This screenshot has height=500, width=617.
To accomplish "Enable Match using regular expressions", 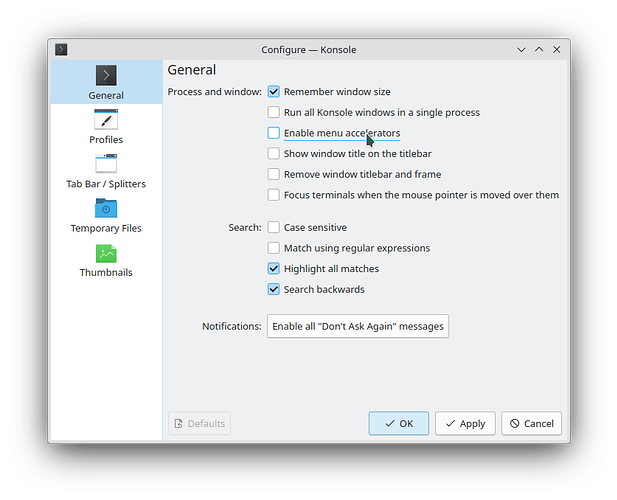I will pos(273,248).
